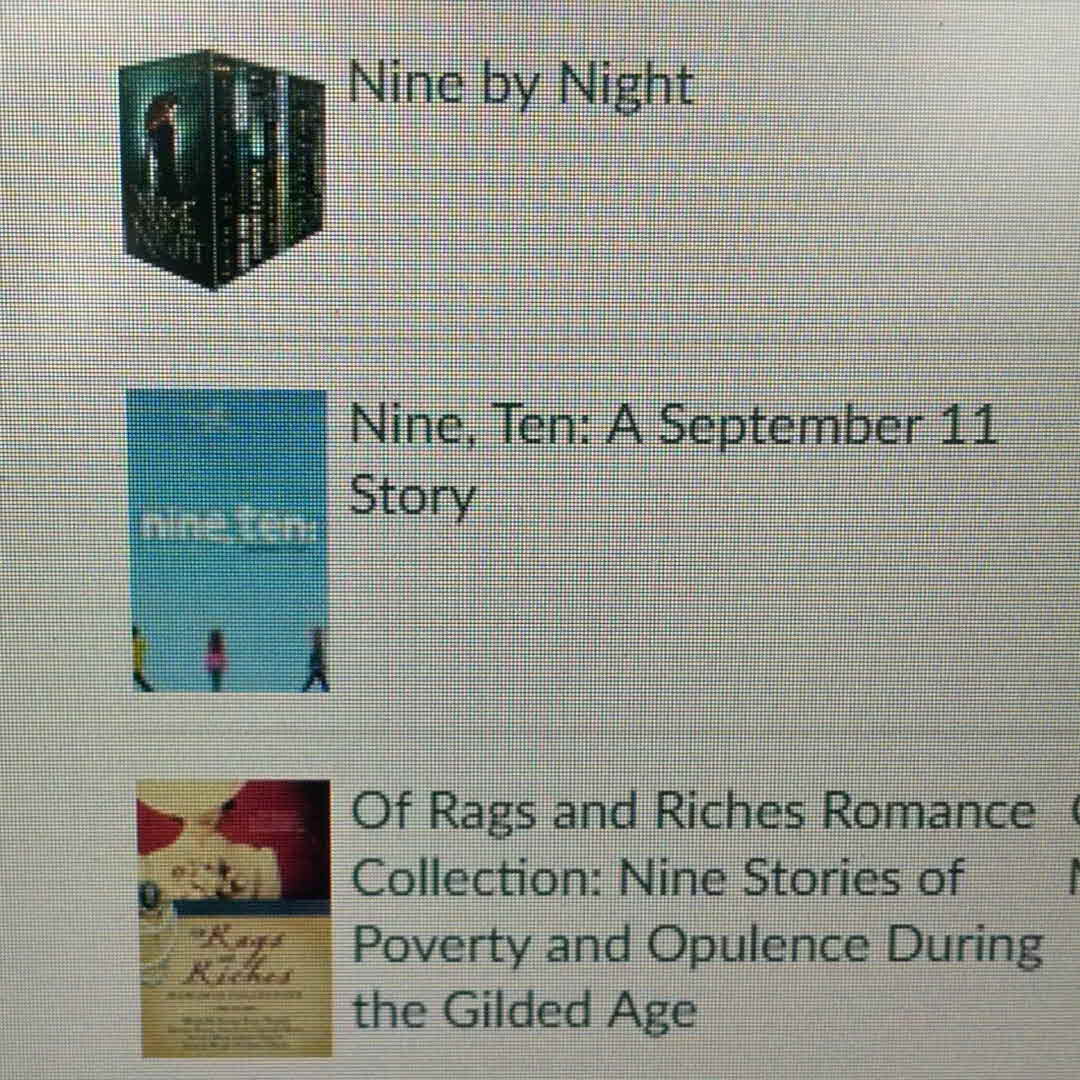Click "the Gilded Age" title text
The image size is (1080, 1080).
[524, 1011]
